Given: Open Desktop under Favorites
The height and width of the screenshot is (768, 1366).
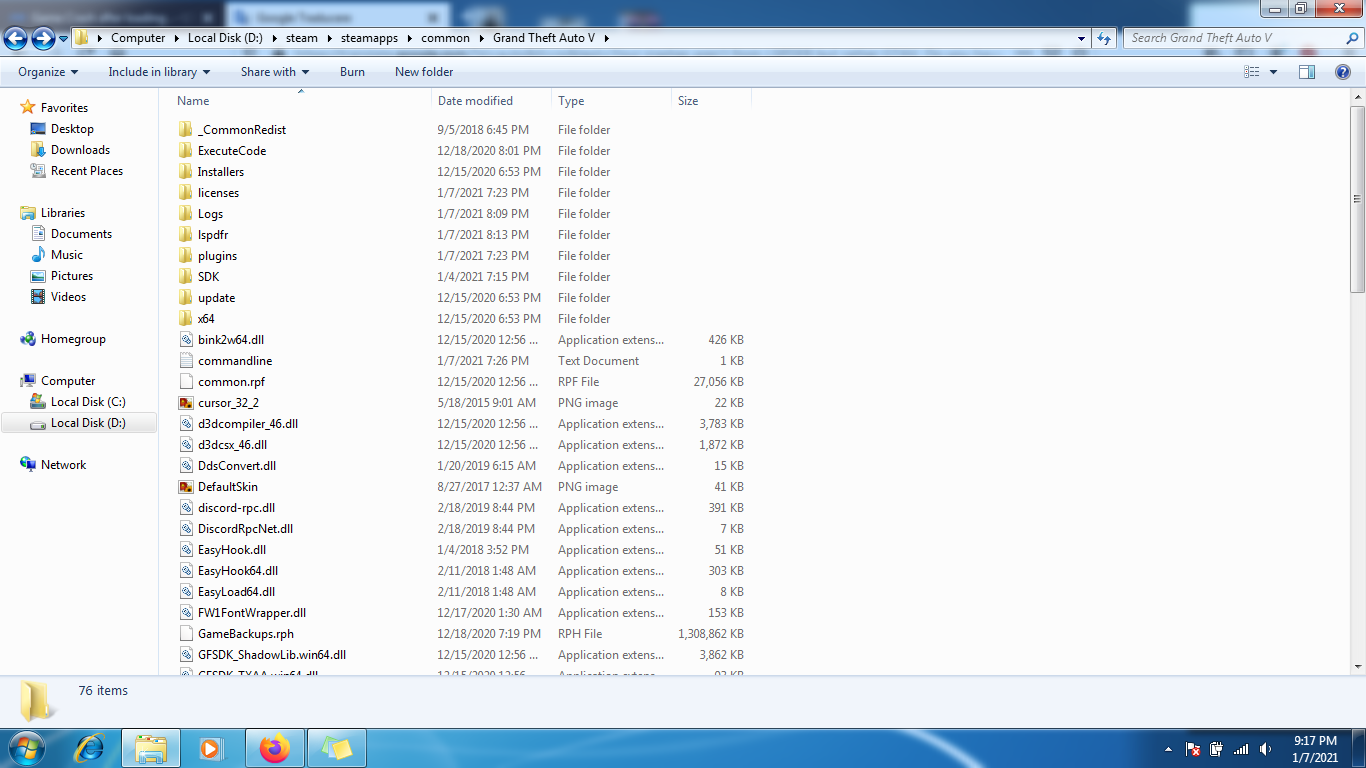Looking at the screenshot, I should (72, 129).
